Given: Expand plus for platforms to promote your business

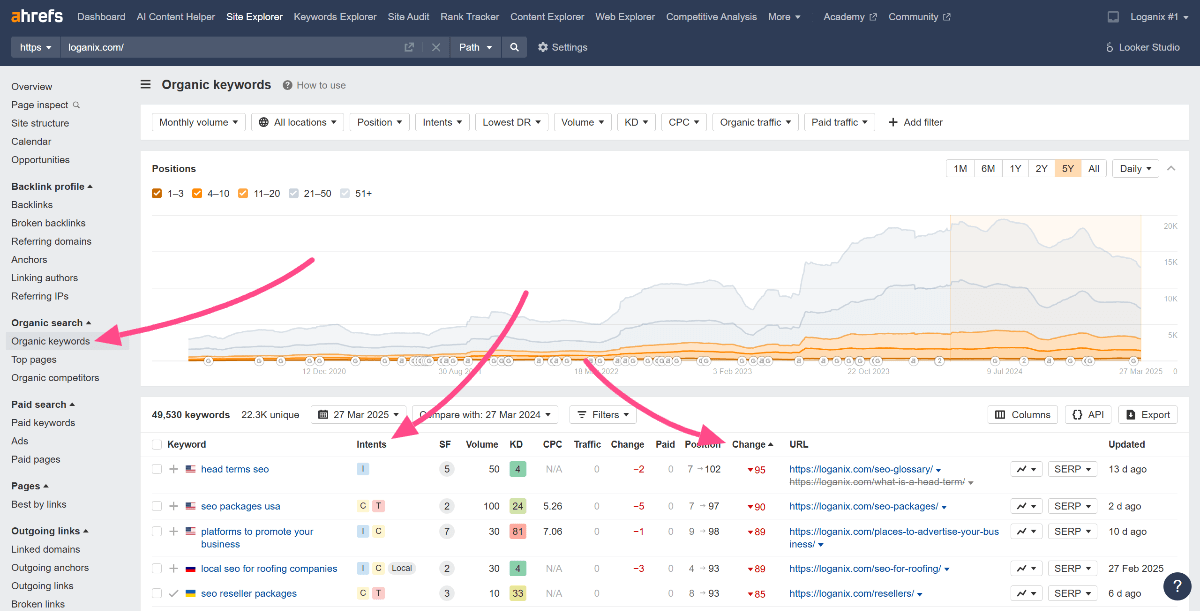Looking at the screenshot, I should (x=174, y=531).
